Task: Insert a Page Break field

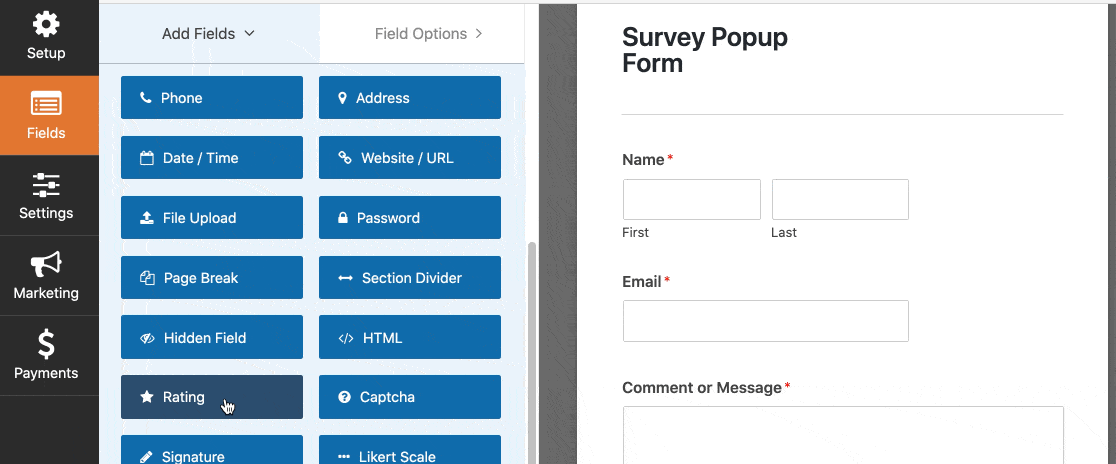Action: (211, 278)
